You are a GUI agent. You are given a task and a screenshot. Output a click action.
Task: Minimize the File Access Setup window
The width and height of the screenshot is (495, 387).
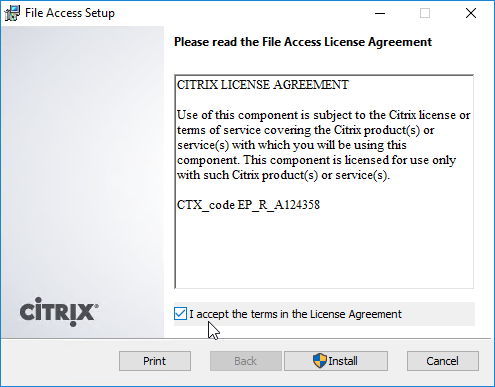(x=380, y=13)
